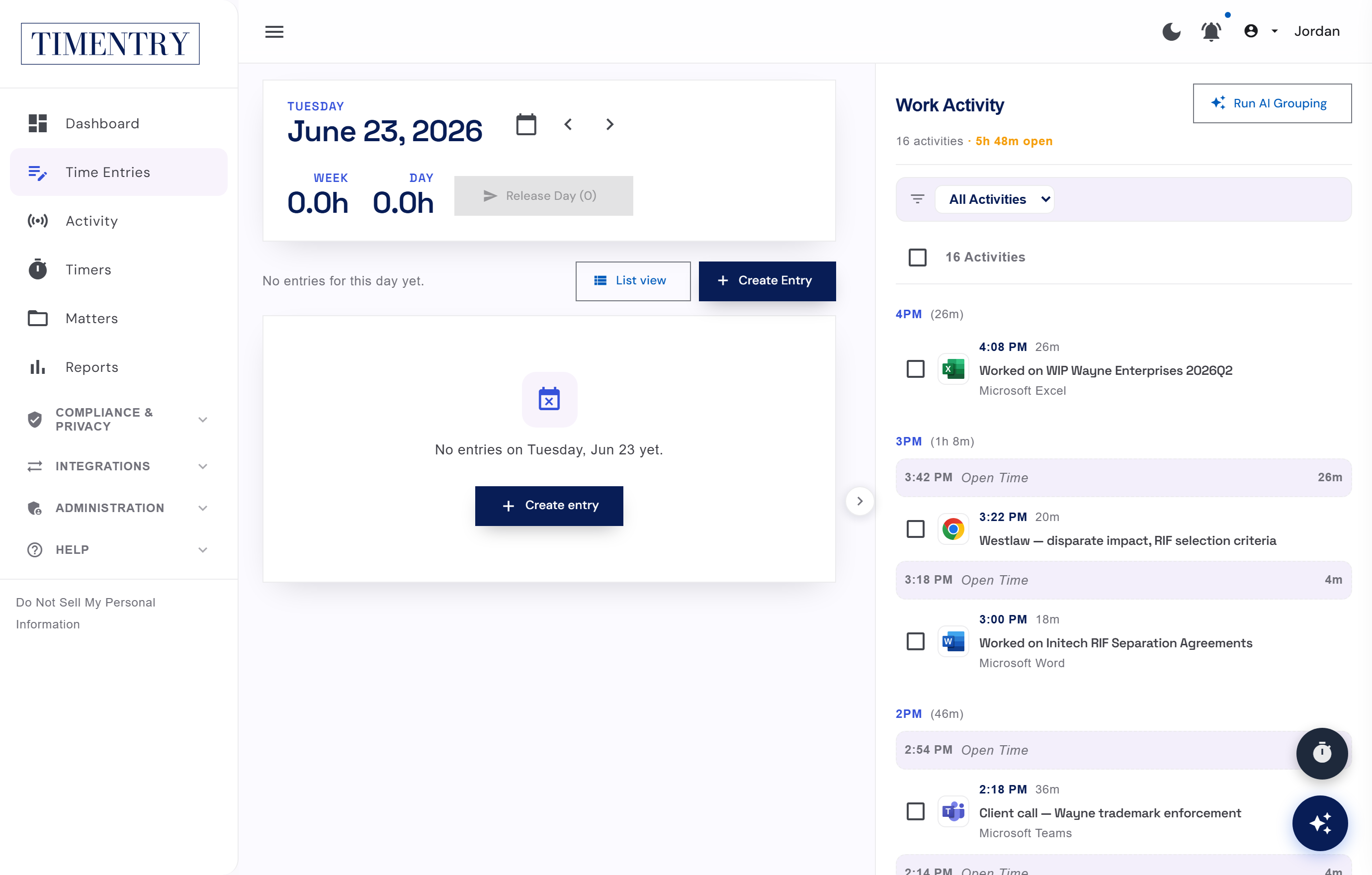Click Create entry in empty state card
Image resolution: width=1372 pixels, height=875 pixels.
click(x=549, y=505)
